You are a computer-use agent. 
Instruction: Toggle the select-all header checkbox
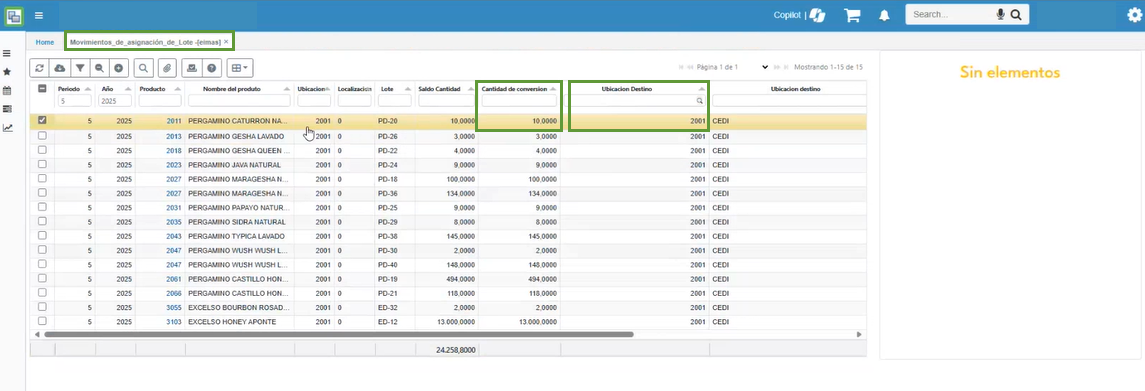click(x=42, y=89)
